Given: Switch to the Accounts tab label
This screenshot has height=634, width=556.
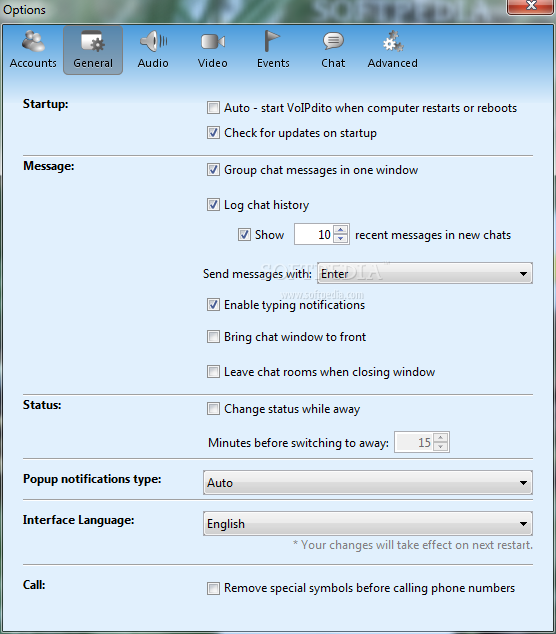Looking at the screenshot, I should pos(33,63).
